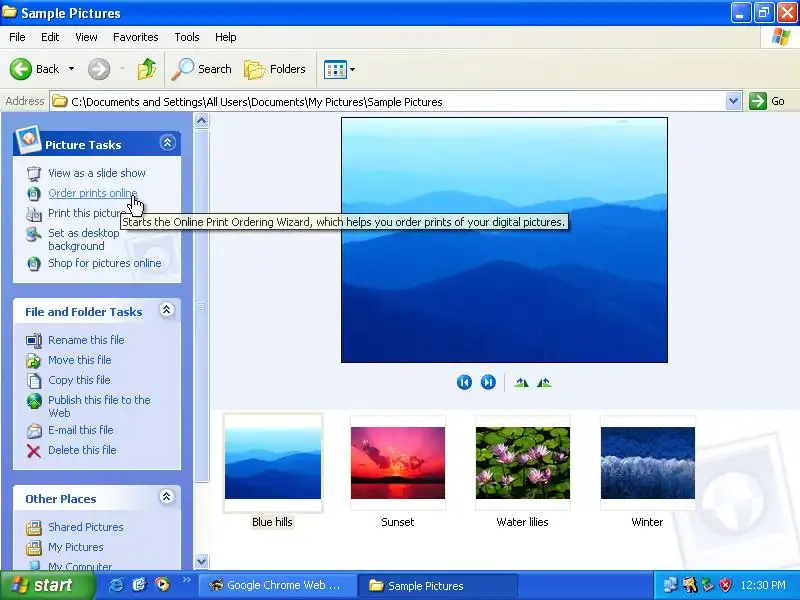This screenshot has height=600, width=800.
Task: Collapse the File and Folder Tasks panel
Action: 166,310
